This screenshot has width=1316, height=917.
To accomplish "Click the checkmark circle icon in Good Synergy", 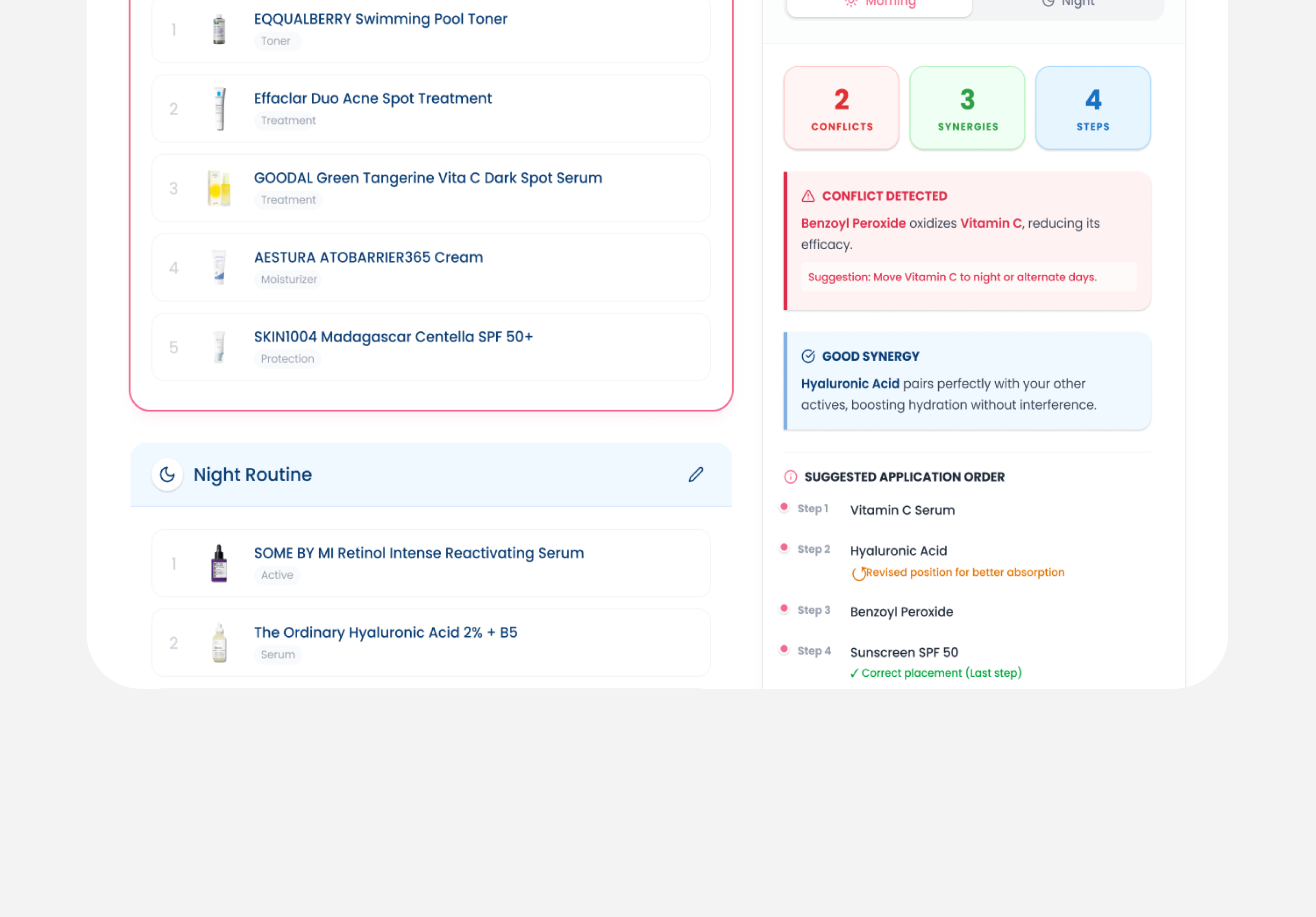I will (808, 355).
